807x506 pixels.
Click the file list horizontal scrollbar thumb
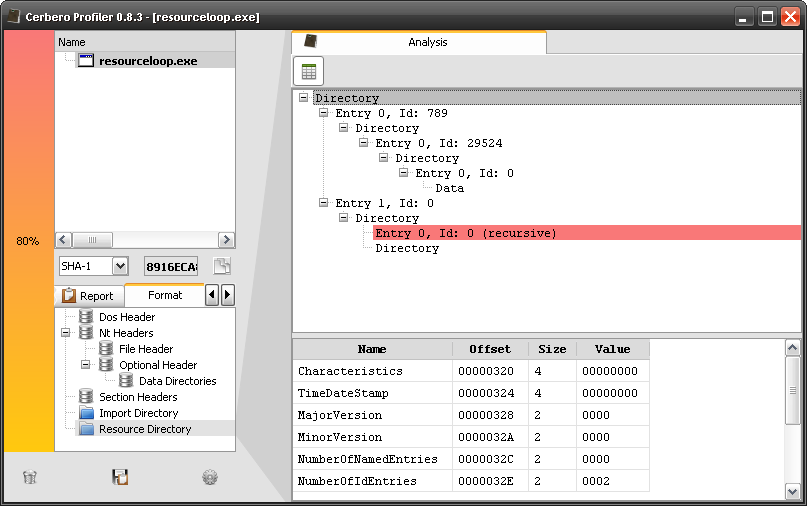[x=93, y=240]
